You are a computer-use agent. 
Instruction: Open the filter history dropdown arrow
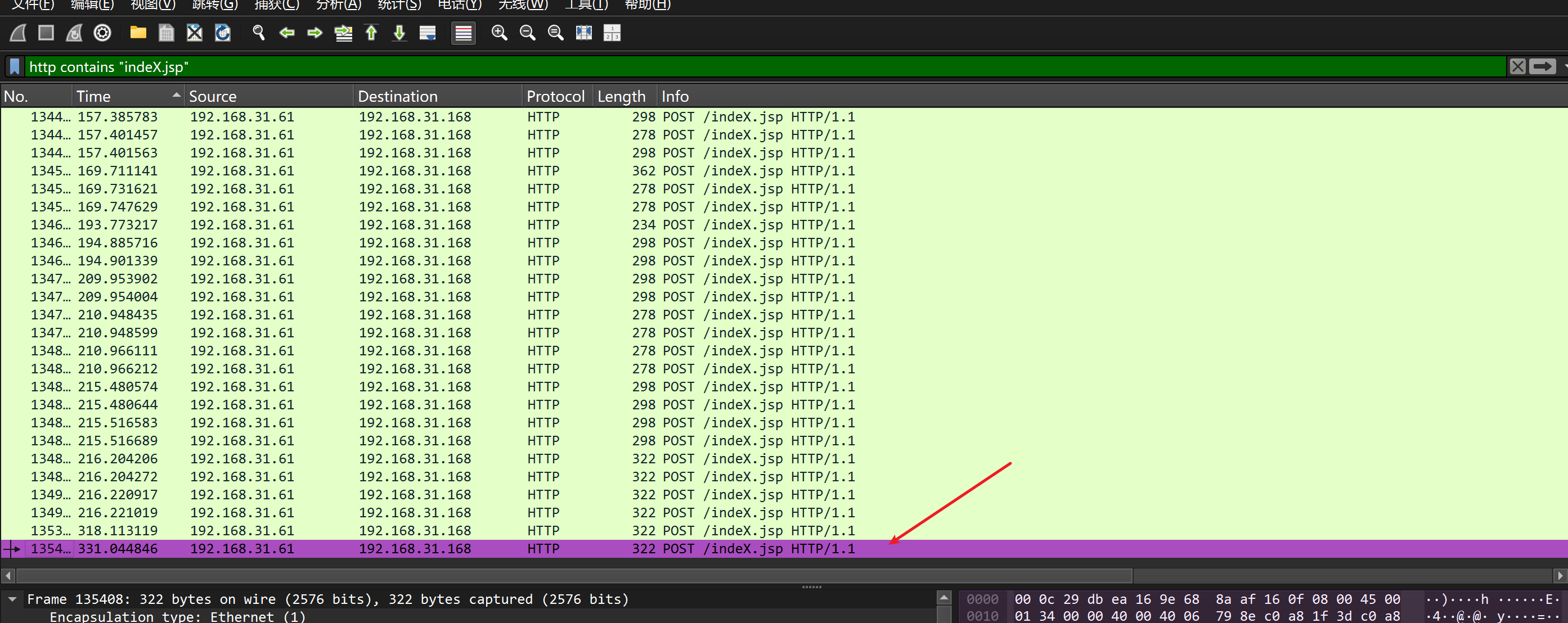[x=1565, y=66]
